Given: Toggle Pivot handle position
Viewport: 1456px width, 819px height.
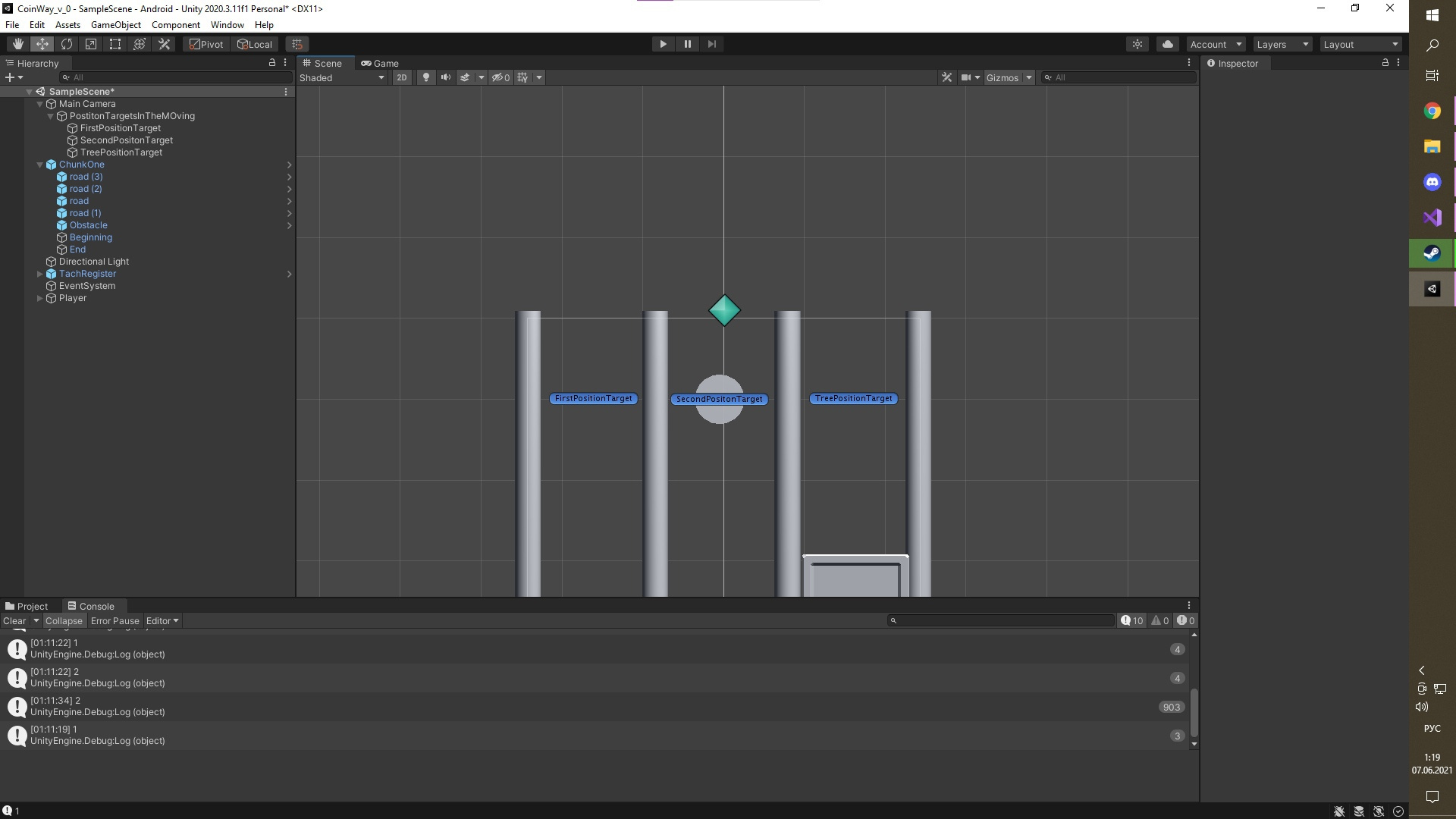Looking at the screenshot, I should tap(206, 44).
